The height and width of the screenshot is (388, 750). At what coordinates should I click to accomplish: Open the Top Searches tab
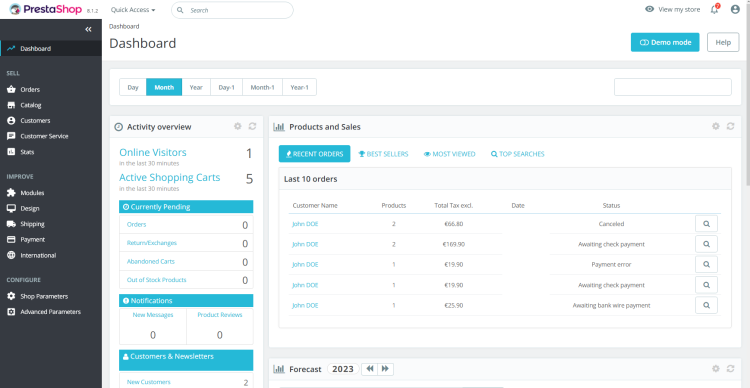click(x=518, y=154)
